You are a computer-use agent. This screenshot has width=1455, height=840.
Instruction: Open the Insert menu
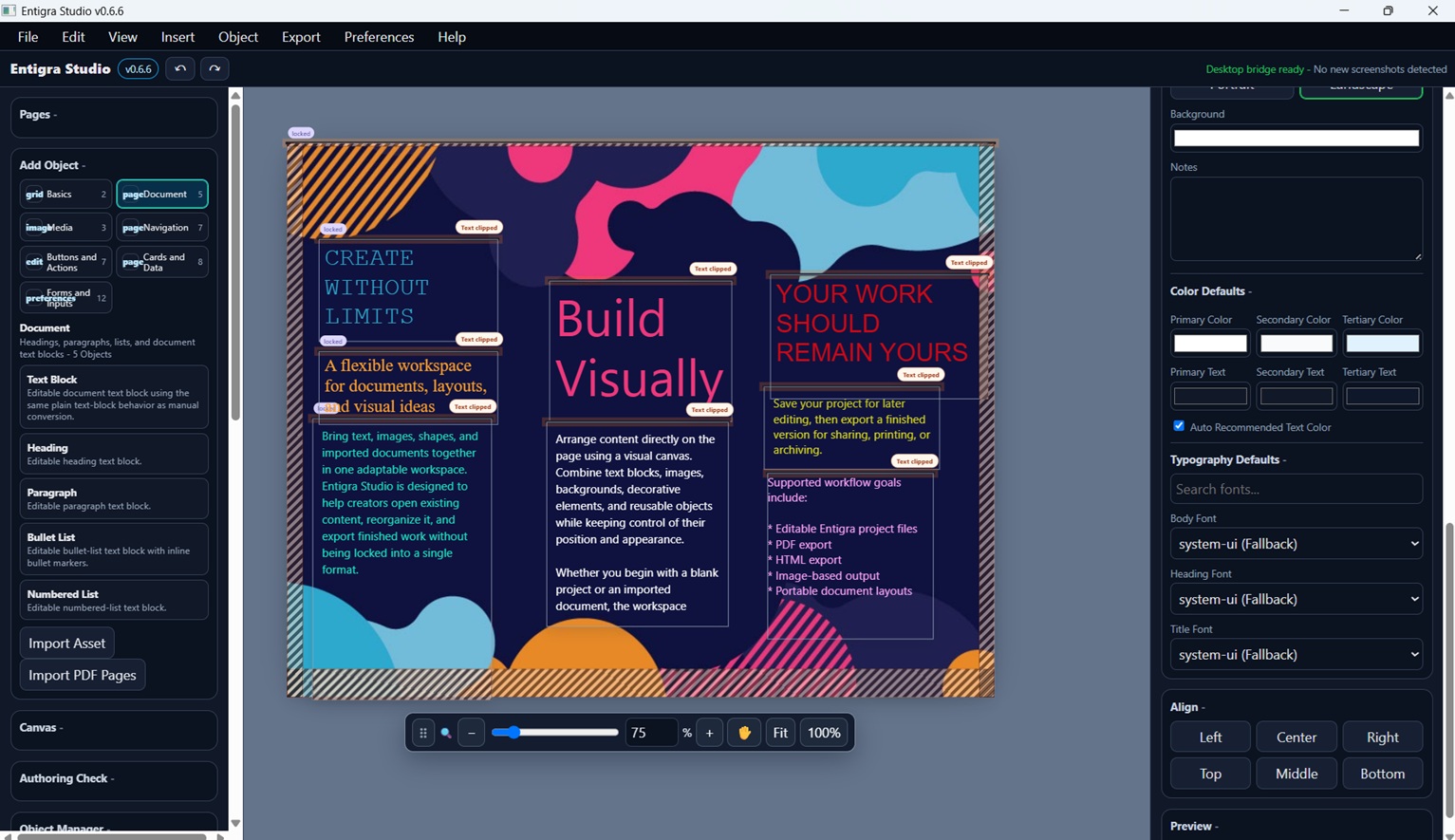(x=177, y=37)
